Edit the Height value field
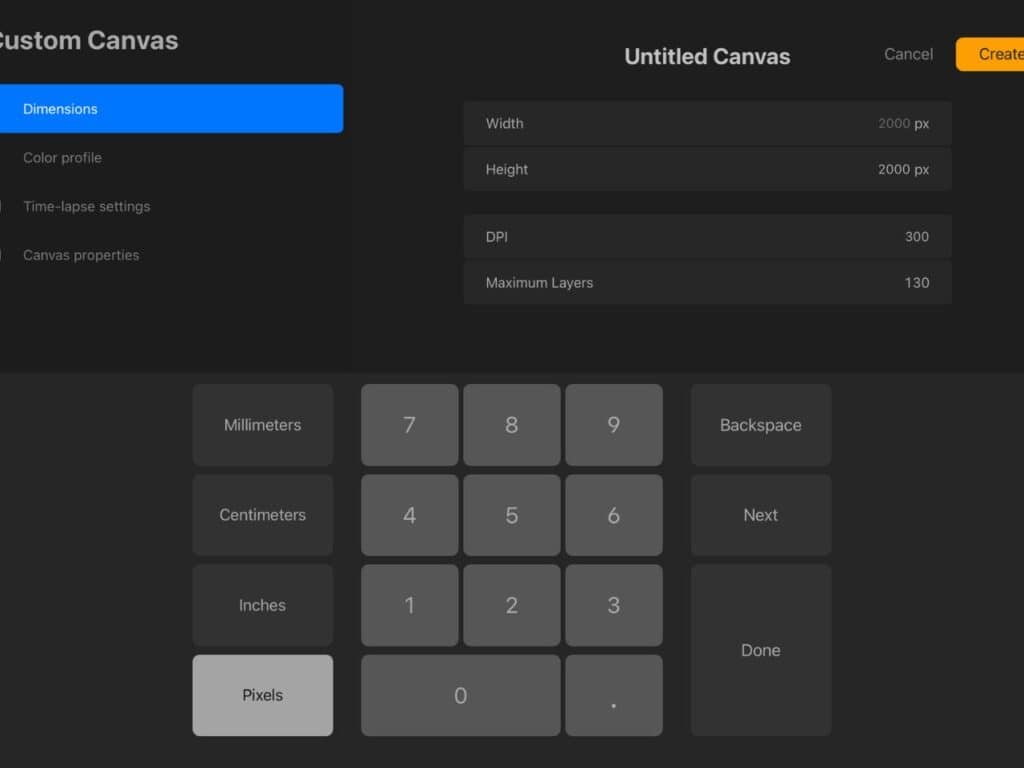The width and height of the screenshot is (1024, 768). [x=707, y=169]
